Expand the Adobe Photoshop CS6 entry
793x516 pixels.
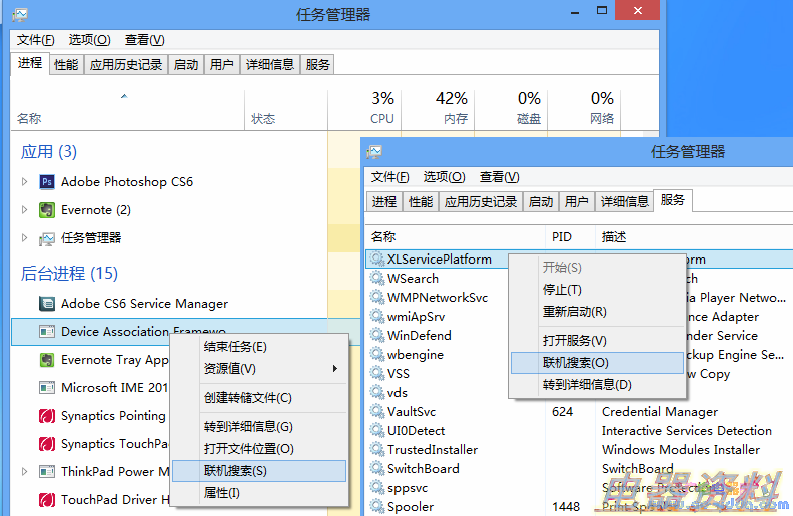tap(25, 182)
